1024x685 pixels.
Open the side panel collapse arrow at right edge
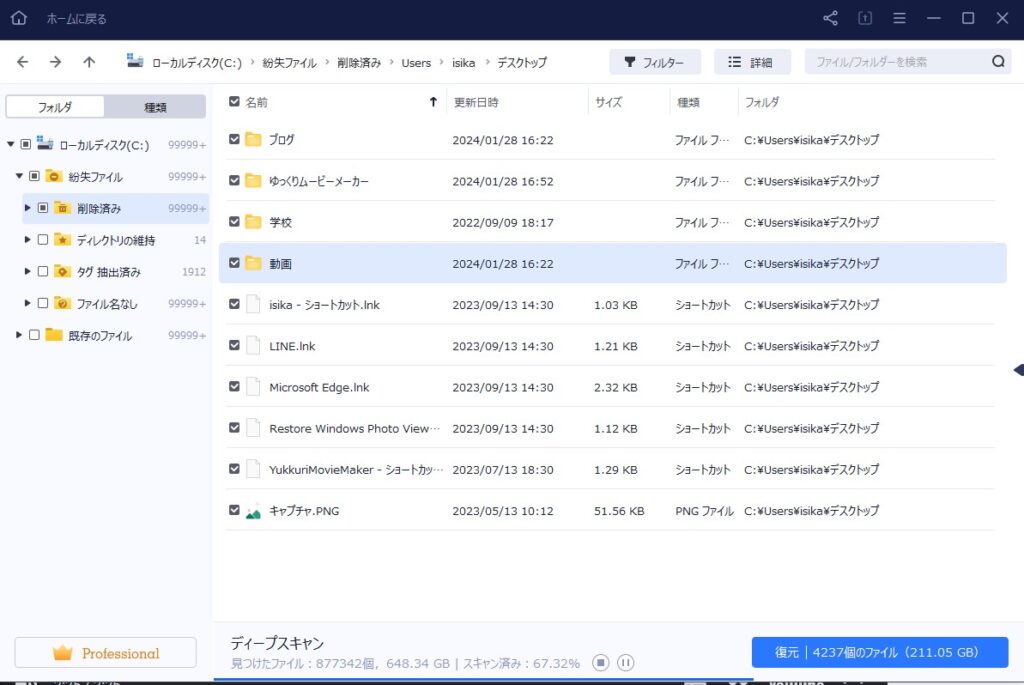coord(1019,370)
